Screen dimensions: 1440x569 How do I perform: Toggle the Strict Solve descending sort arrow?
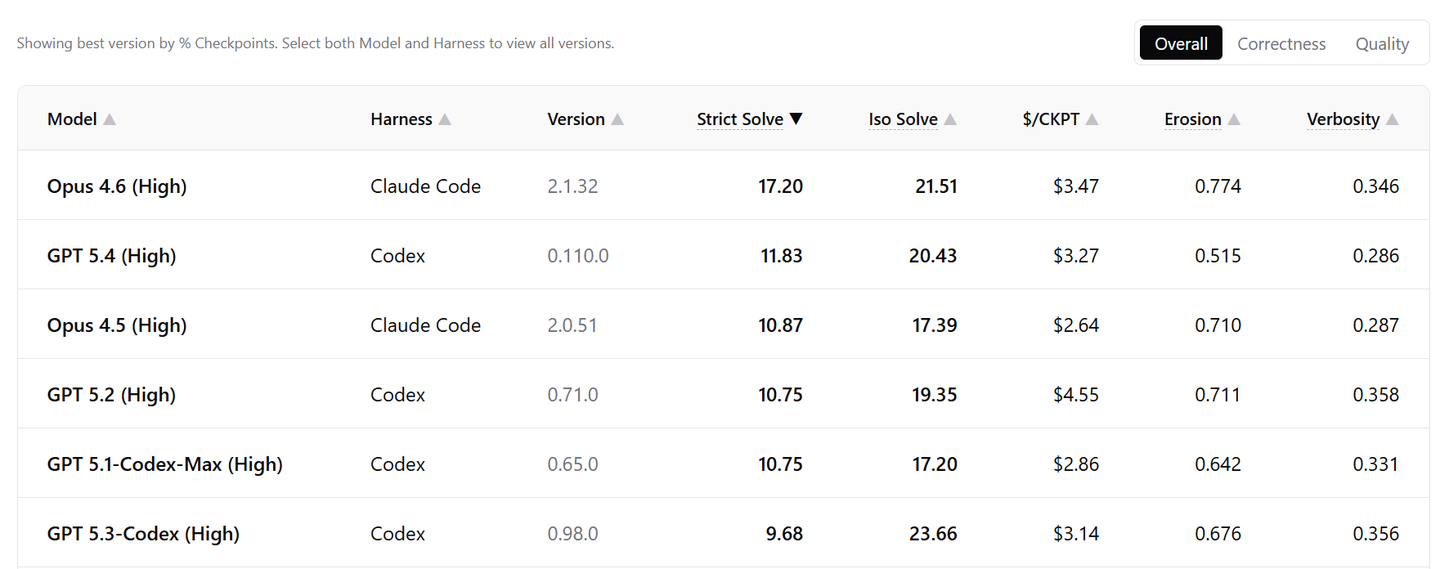[796, 119]
